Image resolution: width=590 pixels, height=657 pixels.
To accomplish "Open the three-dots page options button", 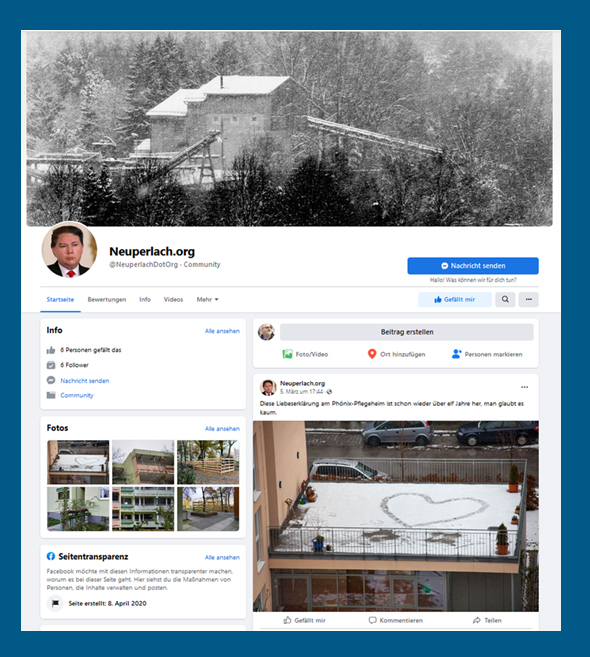I will [x=528, y=299].
